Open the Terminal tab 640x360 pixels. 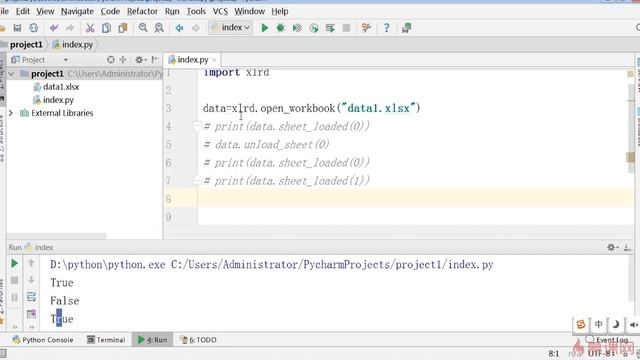106,340
